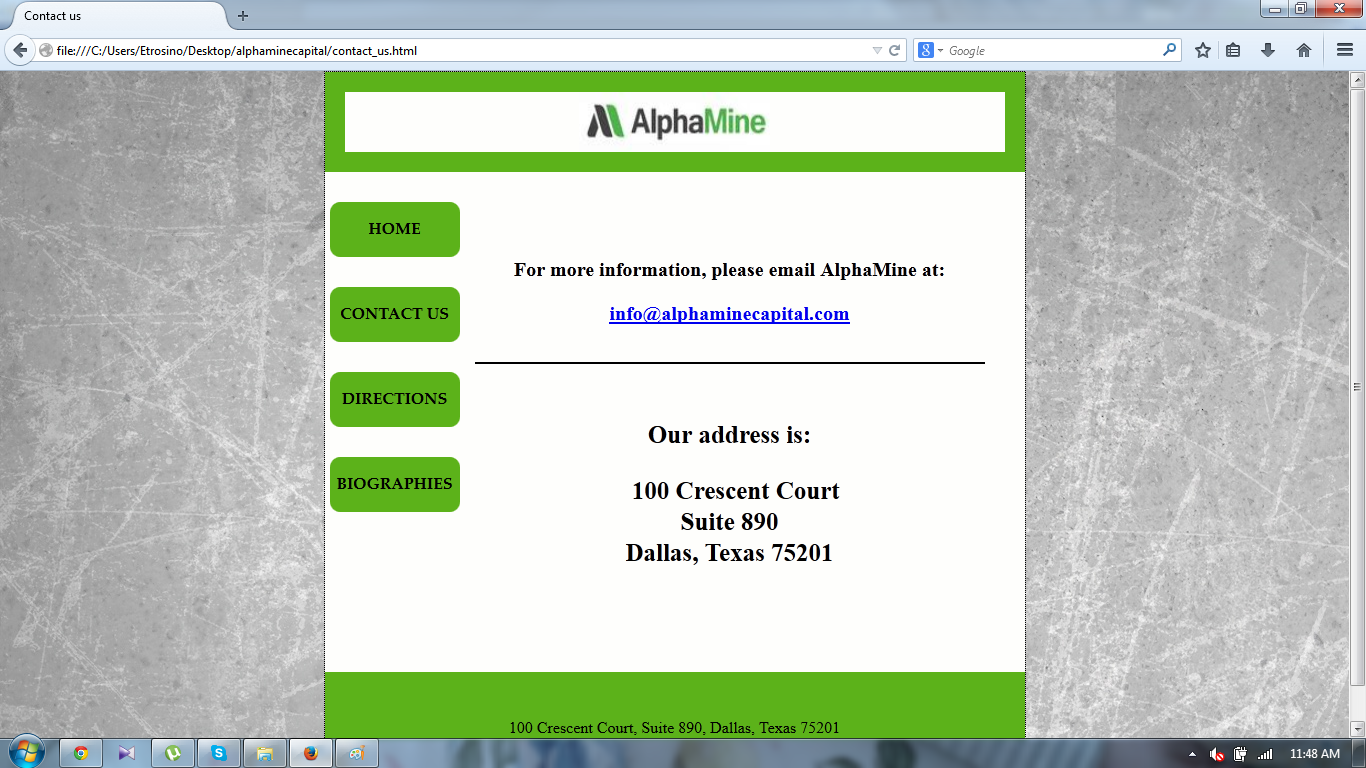
Task: Go back using the browser back arrow
Action: 20,50
